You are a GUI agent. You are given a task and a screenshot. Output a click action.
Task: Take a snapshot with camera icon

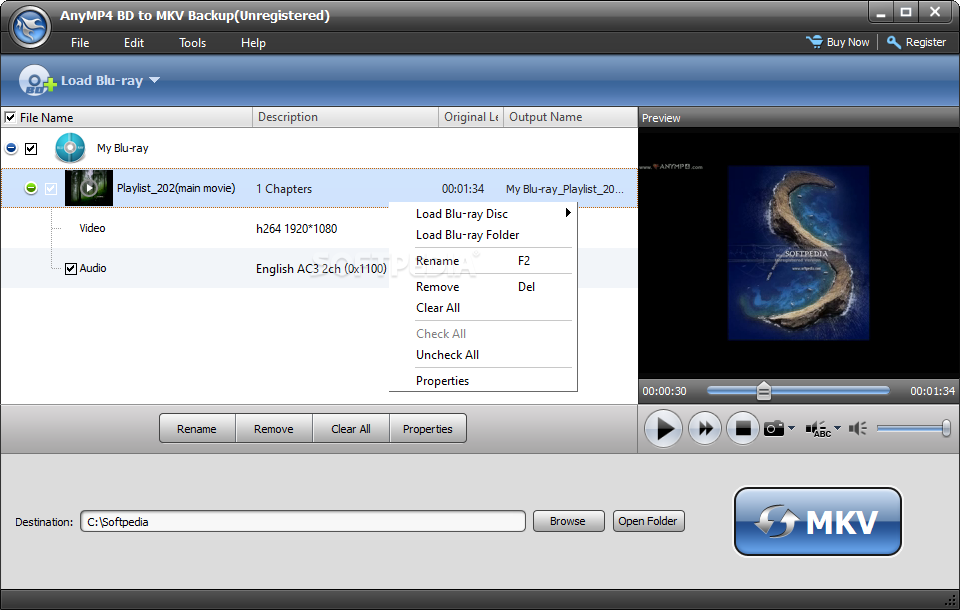[x=774, y=428]
